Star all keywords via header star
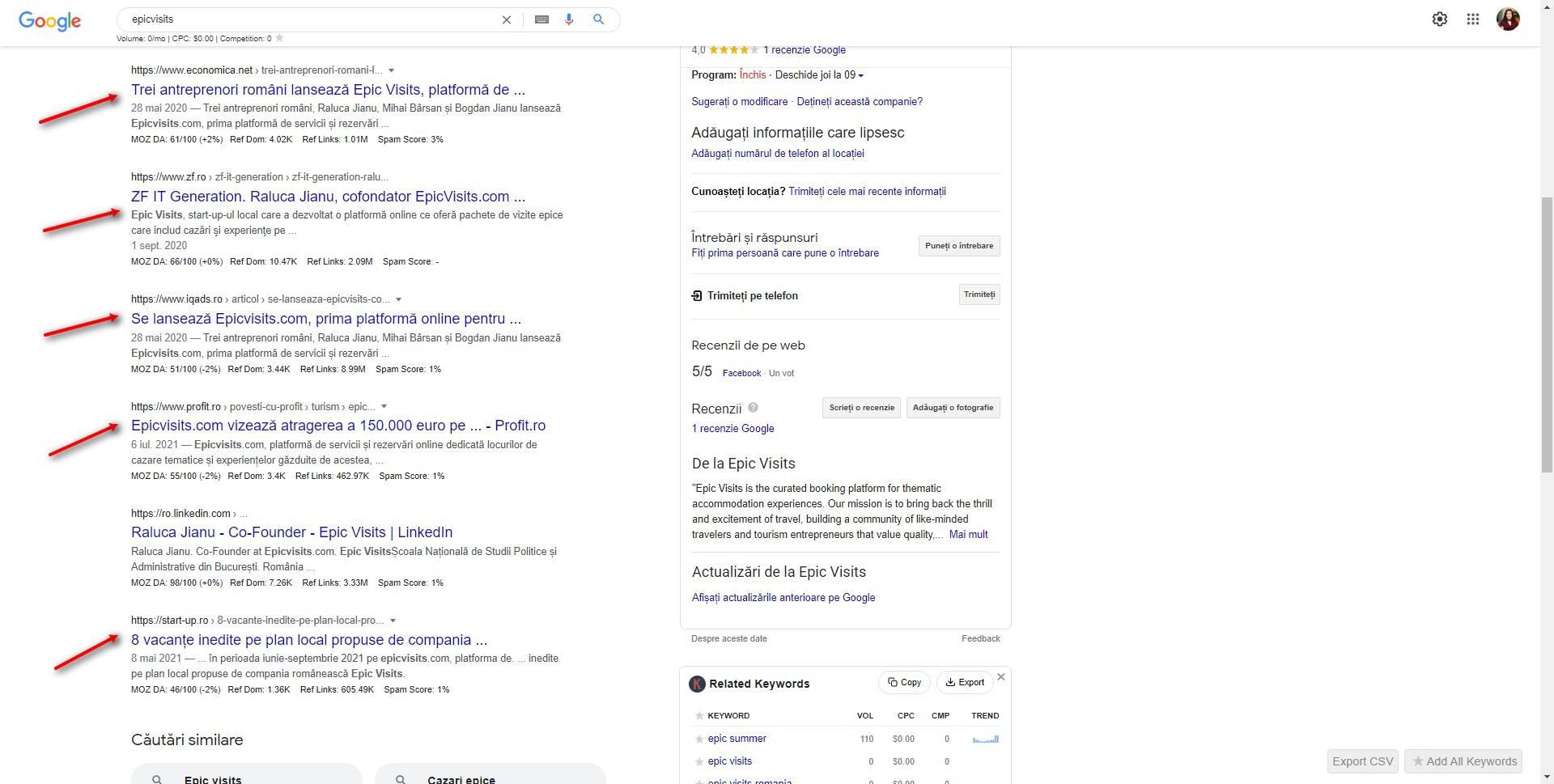 pyautogui.click(x=699, y=716)
